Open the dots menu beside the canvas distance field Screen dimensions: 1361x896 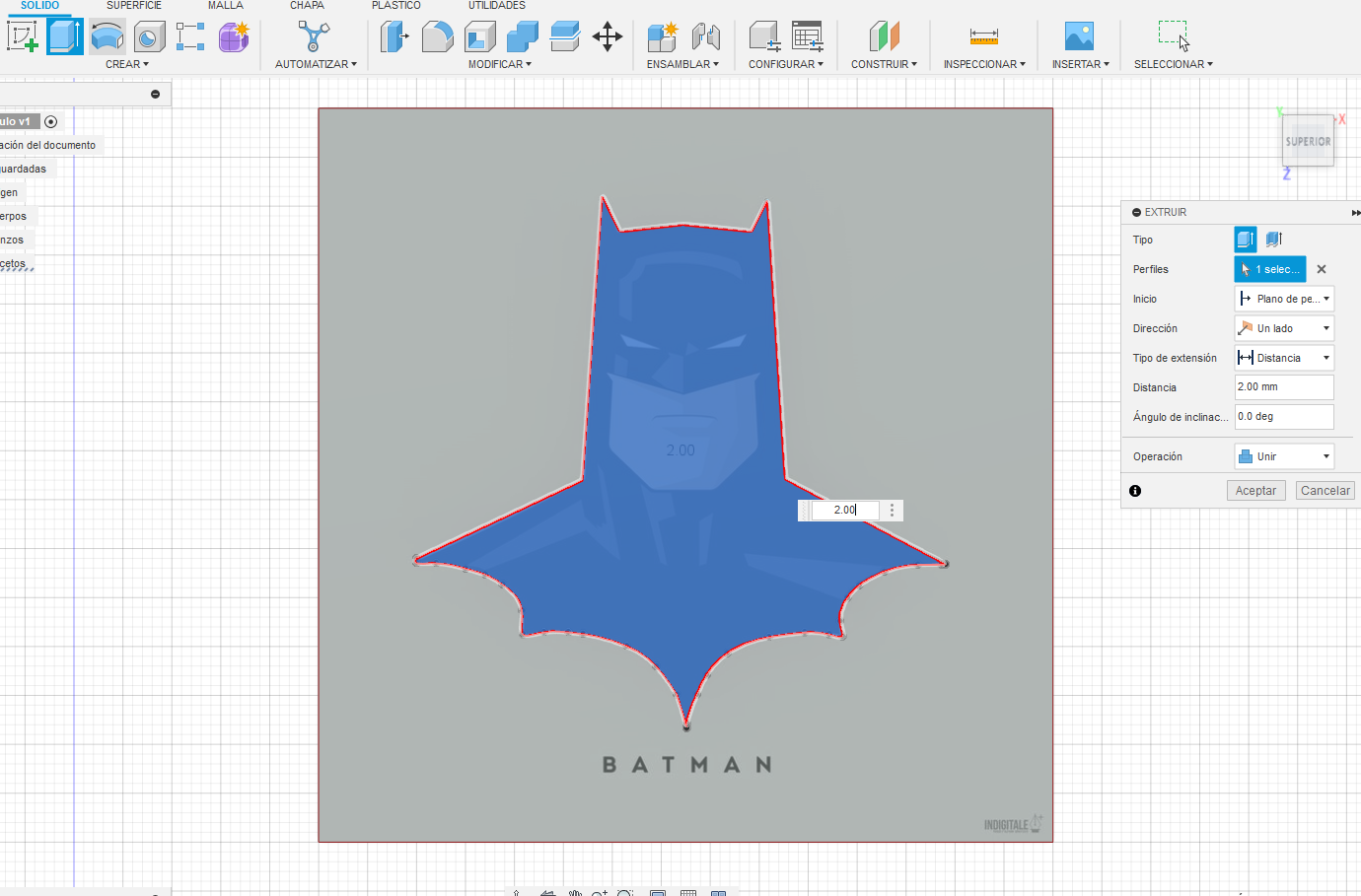tap(893, 511)
